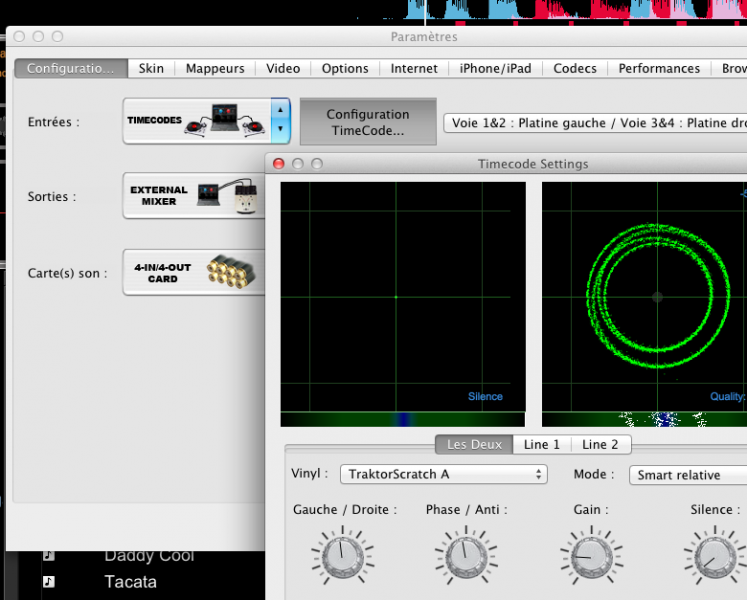Select the Les Deux segment
This screenshot has height=600, width=747.
pyautogui.click(x=473, y=444)
